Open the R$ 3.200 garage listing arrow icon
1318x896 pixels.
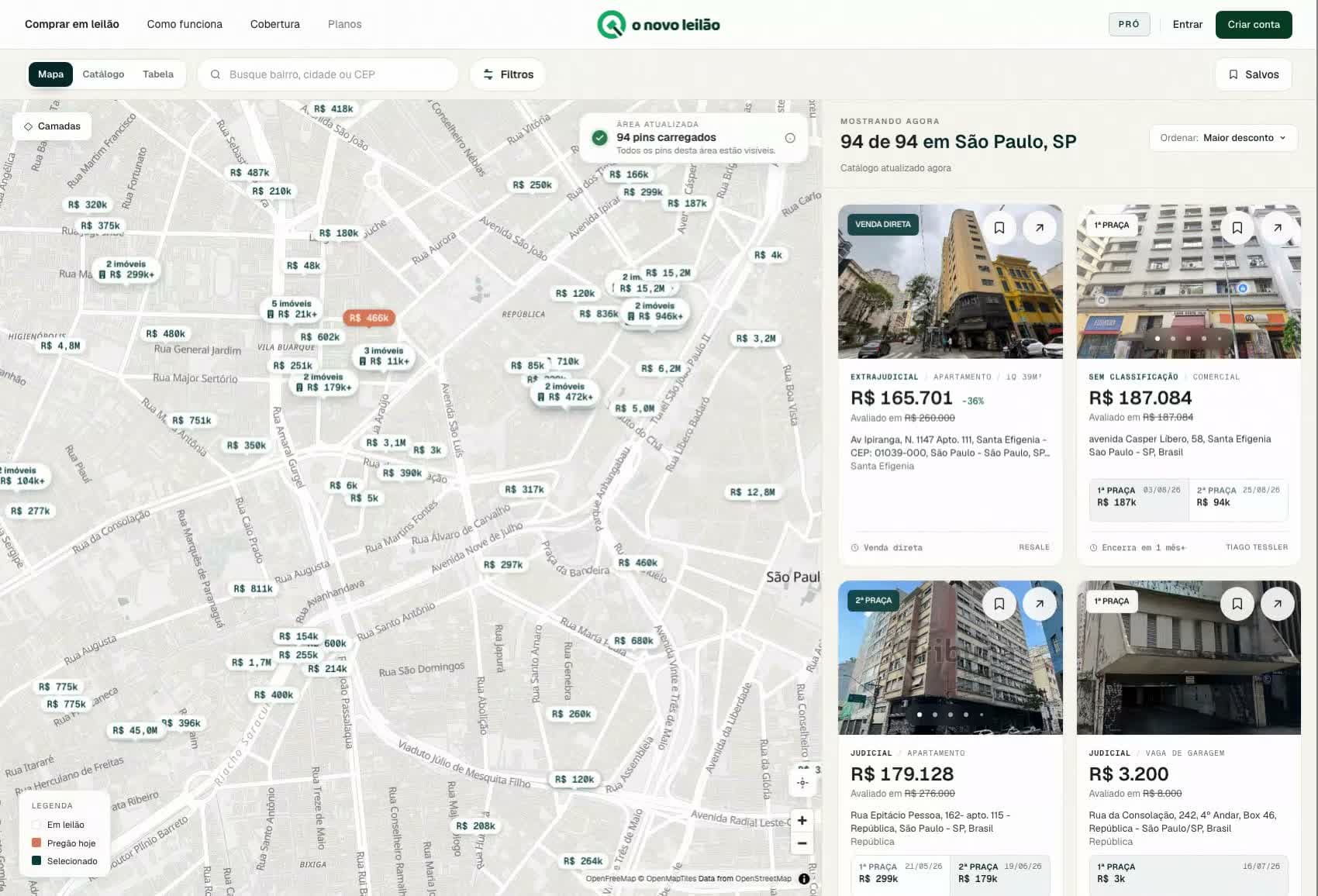point(1278,604)
